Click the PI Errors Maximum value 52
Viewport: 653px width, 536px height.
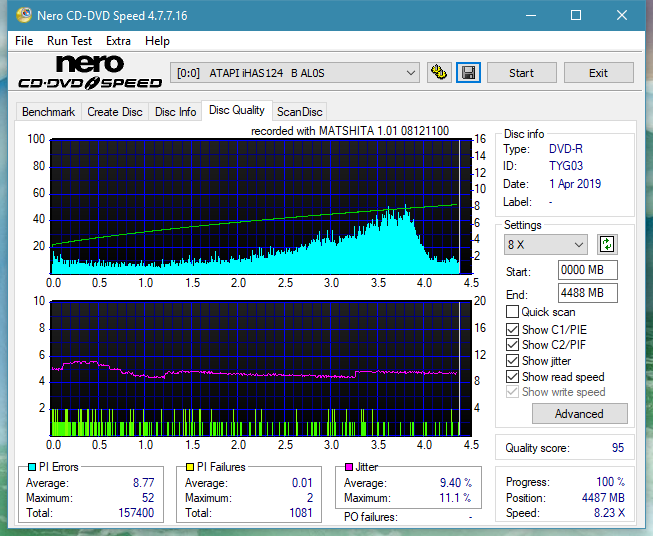coord(148,498)
